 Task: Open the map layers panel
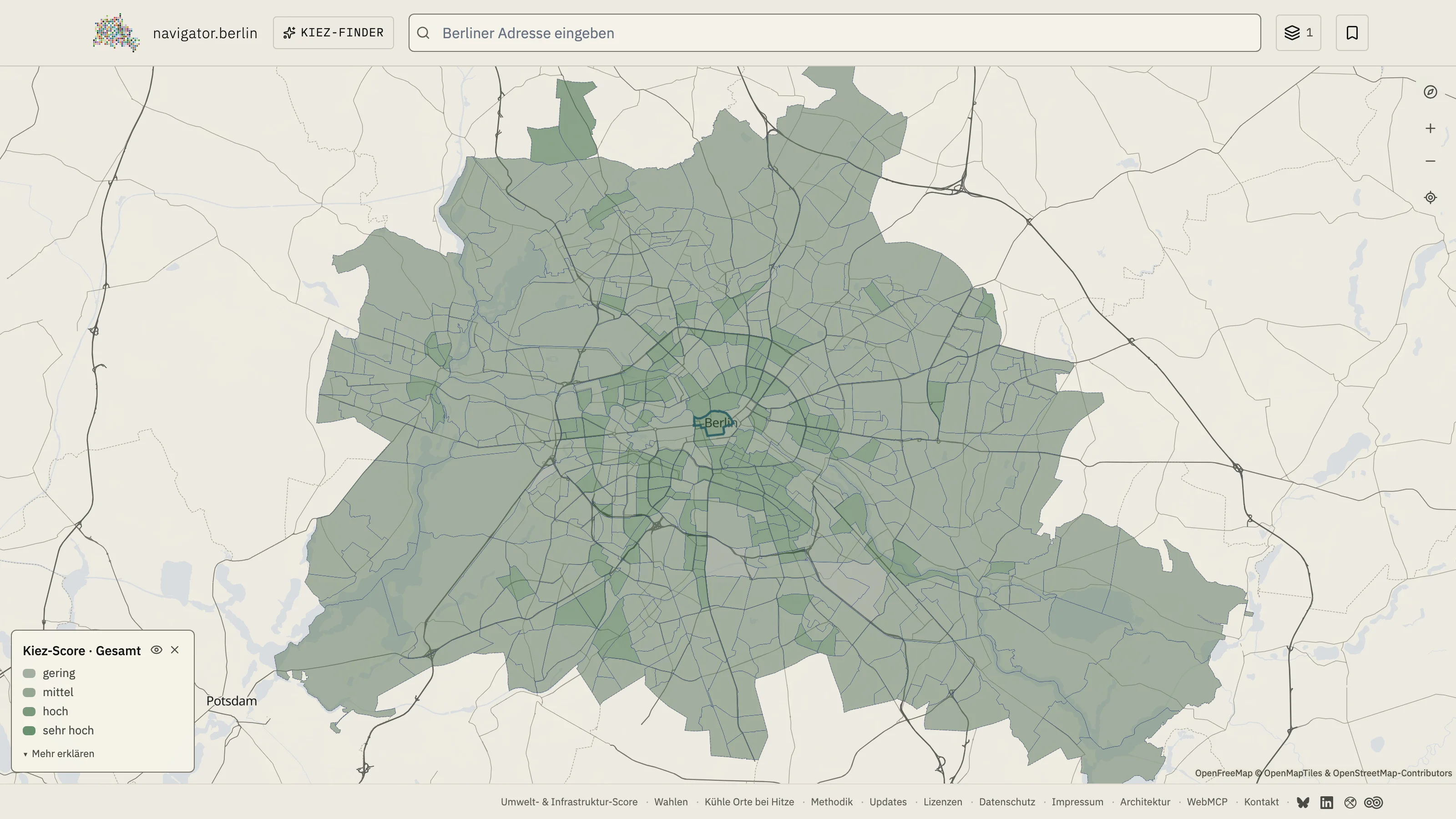(x=1298, y=33)
